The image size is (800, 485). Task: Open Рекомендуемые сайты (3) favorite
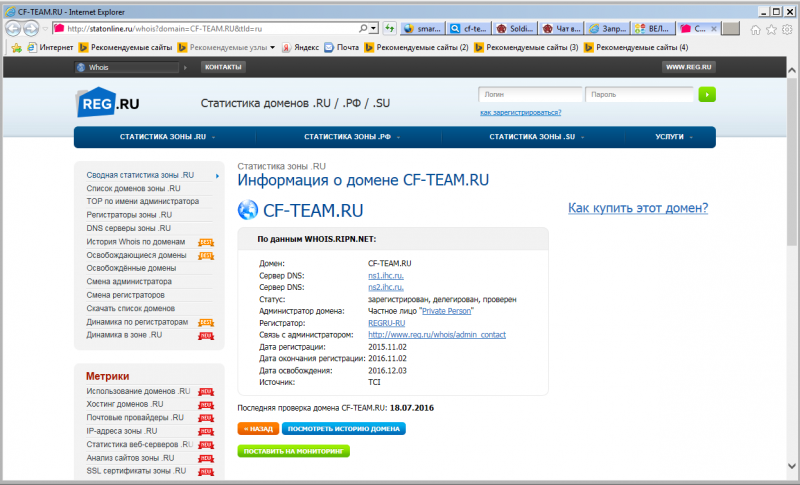tap(526, 47)
